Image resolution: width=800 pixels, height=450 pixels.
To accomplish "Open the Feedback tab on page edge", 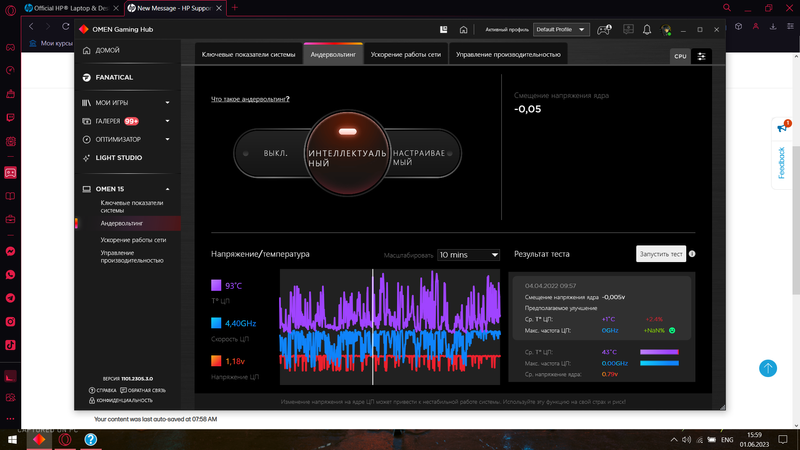I will tap(782, 163).
